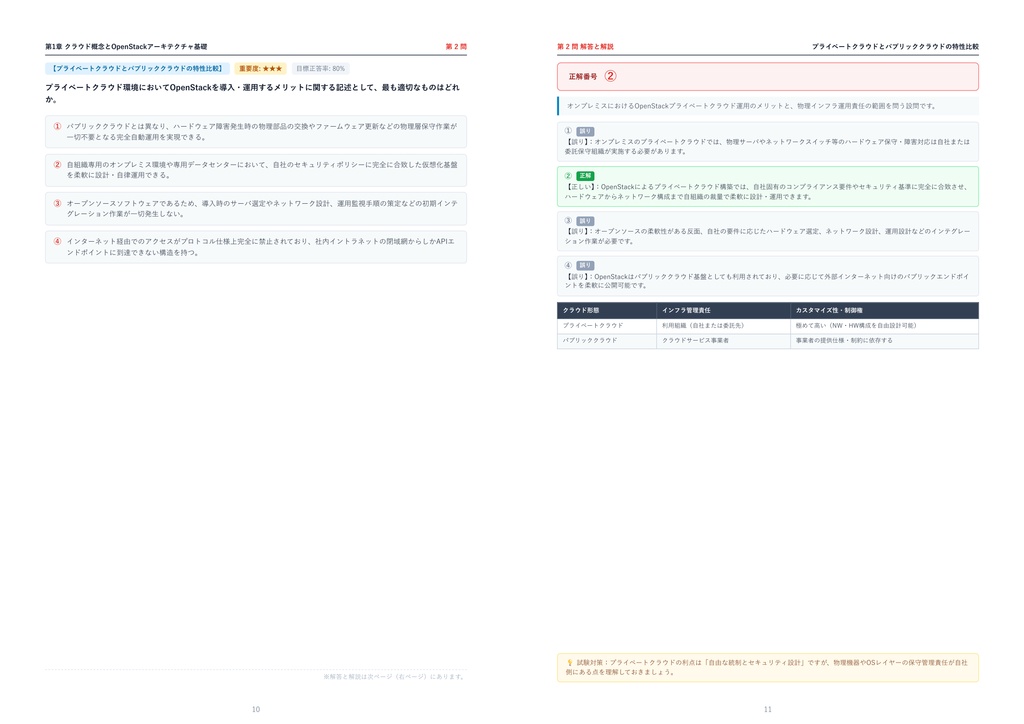Click the lightbulb icon in 試験対策 tip
This screenshot has width=1024, height=724.
tap(569, 662)
